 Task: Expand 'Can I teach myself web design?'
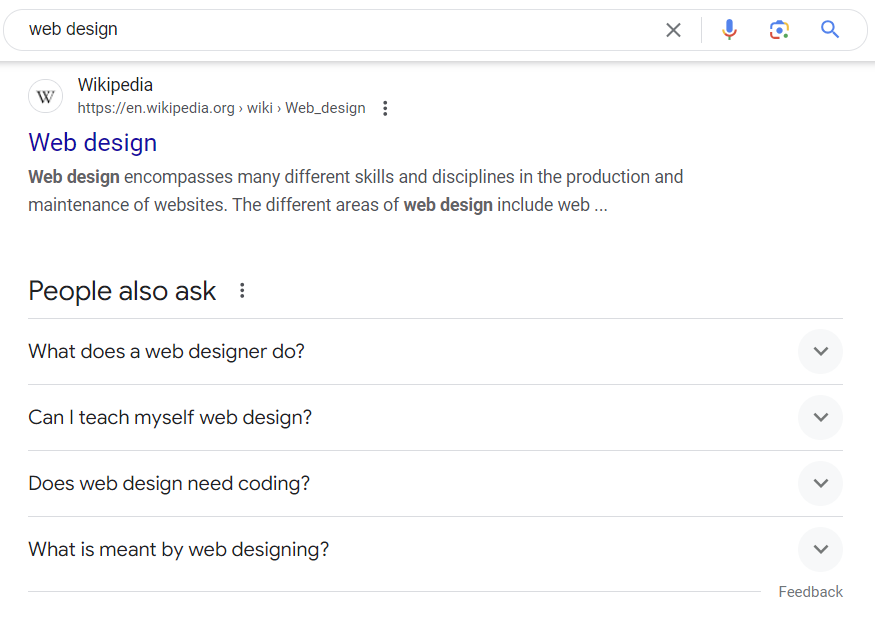pos(820,418)
